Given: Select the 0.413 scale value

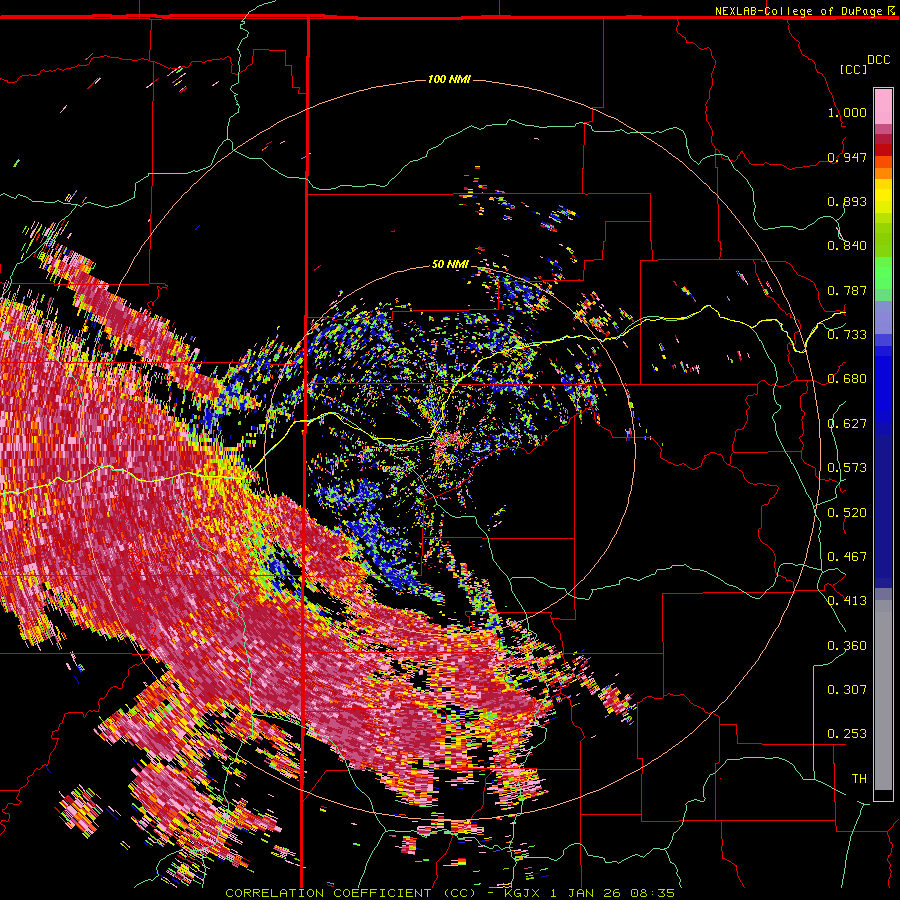Looking at the screenshot, I should (x=847, y=601).
